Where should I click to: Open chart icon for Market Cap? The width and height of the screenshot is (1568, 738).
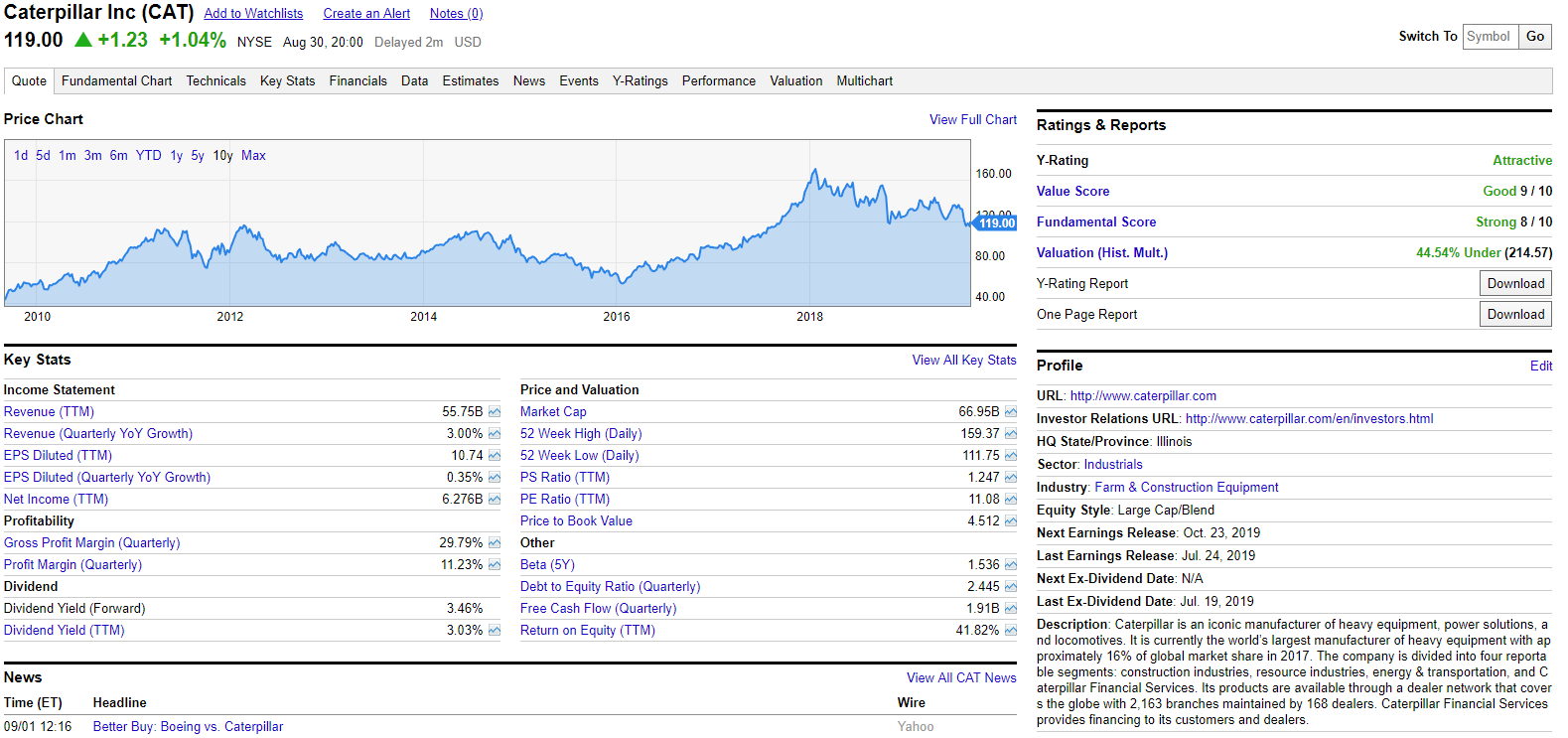coord(1011,411)
